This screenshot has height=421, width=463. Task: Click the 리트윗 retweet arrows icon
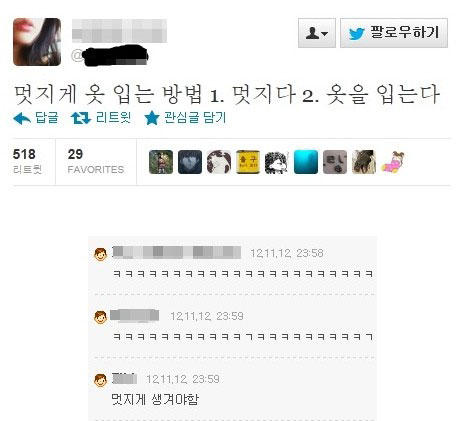[x=81, y=118]
